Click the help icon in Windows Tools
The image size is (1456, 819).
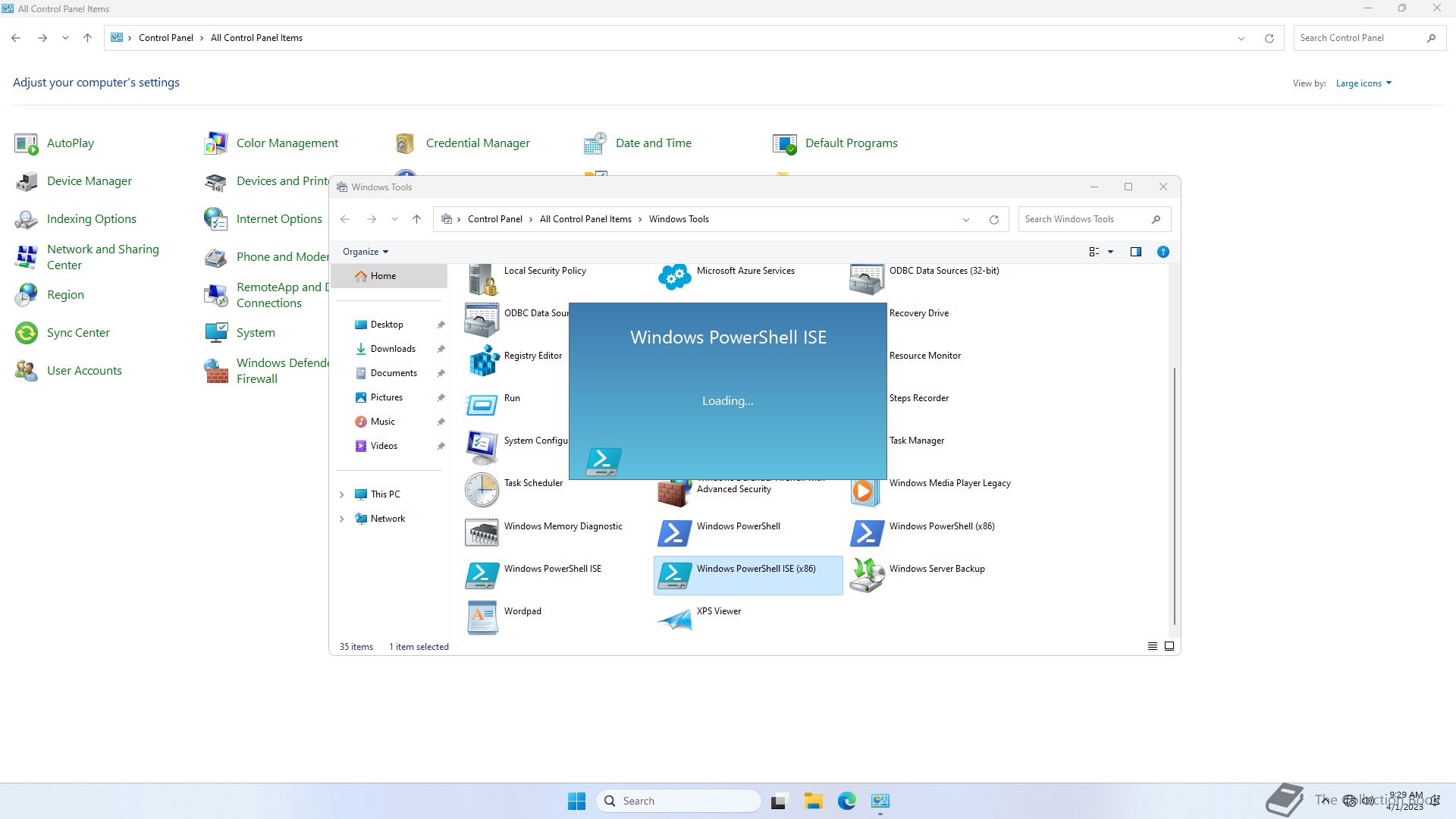point(1163,252)
